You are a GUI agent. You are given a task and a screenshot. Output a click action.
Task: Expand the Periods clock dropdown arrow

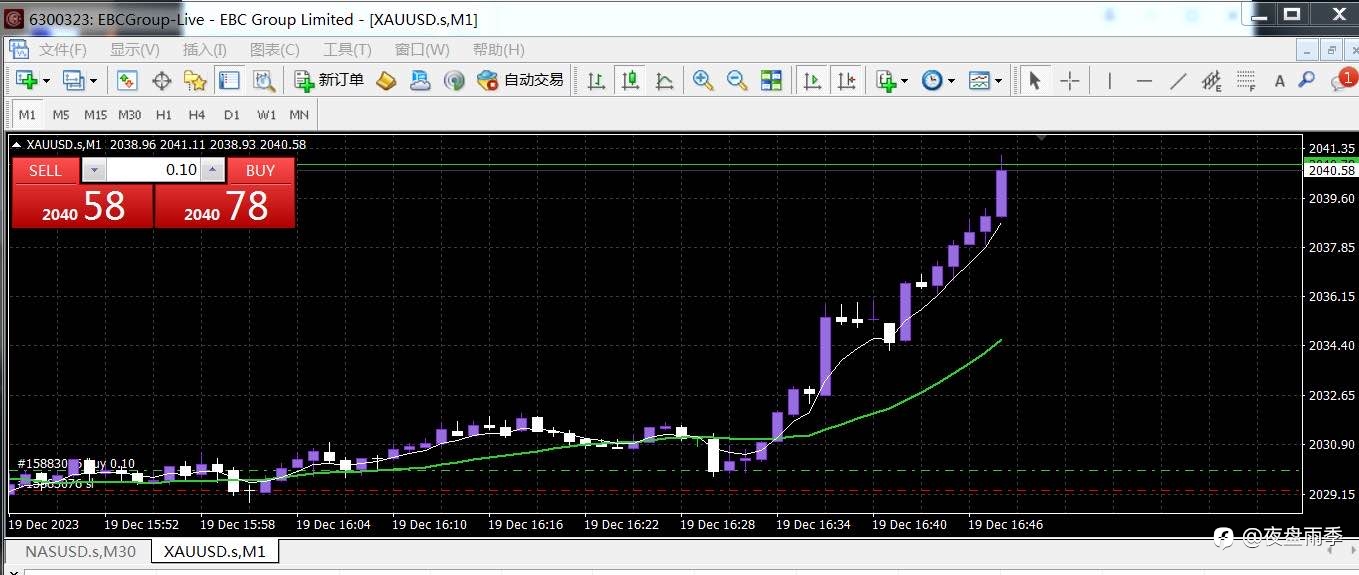(951, 81)
